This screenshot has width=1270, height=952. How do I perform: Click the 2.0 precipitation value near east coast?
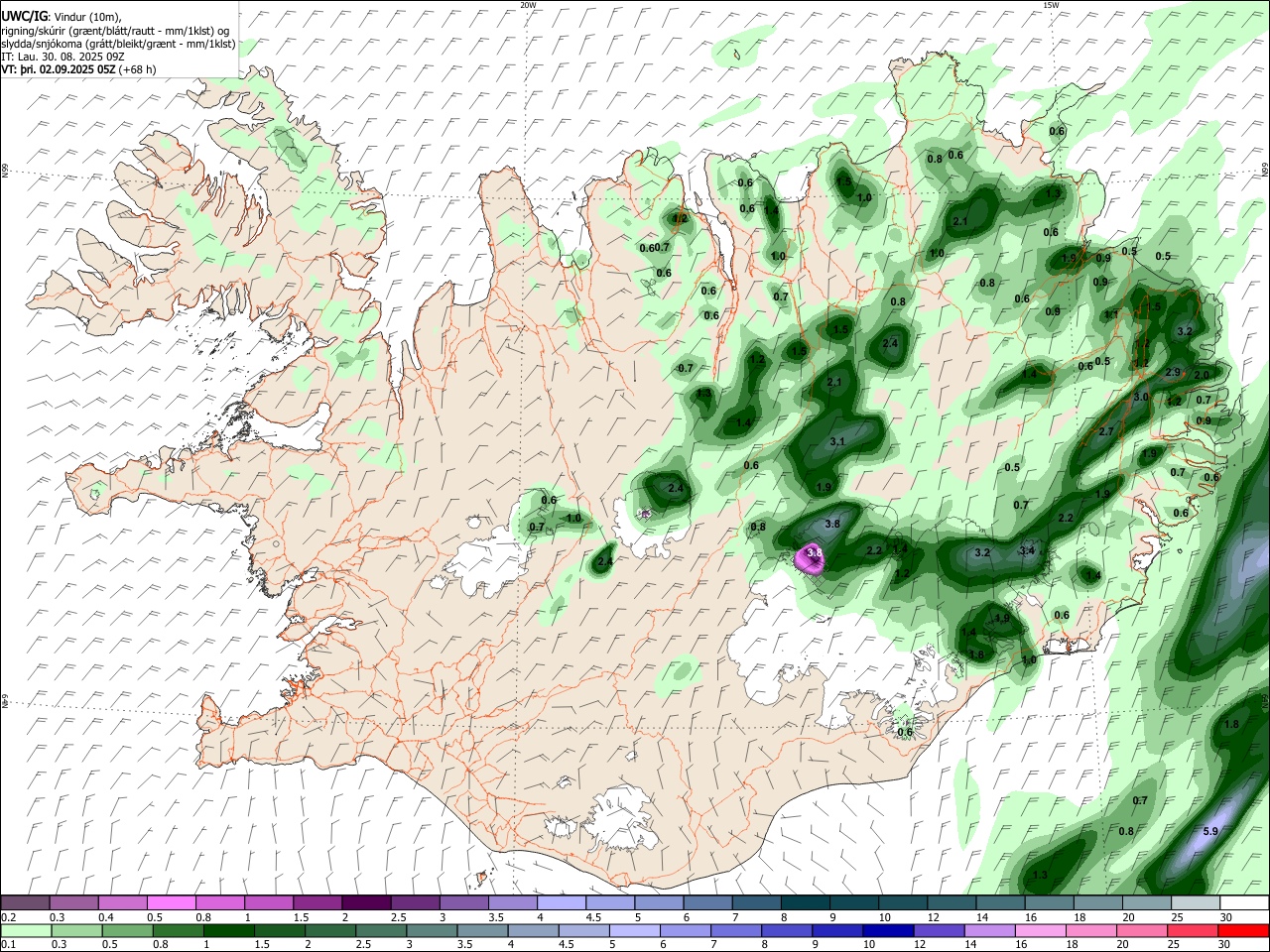(1202, 375)
